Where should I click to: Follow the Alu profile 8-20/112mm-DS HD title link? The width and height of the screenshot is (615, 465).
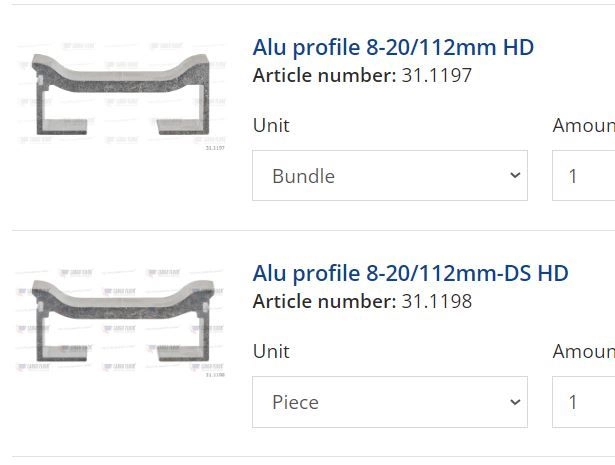pos(410,273)
